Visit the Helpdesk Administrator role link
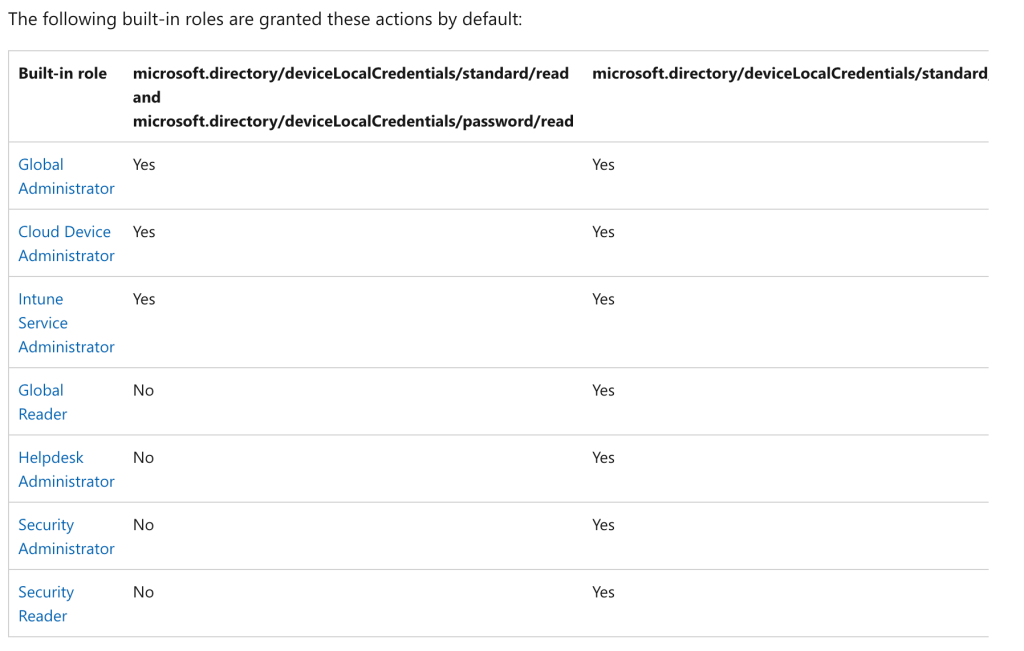The height and width of the screenshot is (651, 1024). pyautogui.click(x=66, y=469)
